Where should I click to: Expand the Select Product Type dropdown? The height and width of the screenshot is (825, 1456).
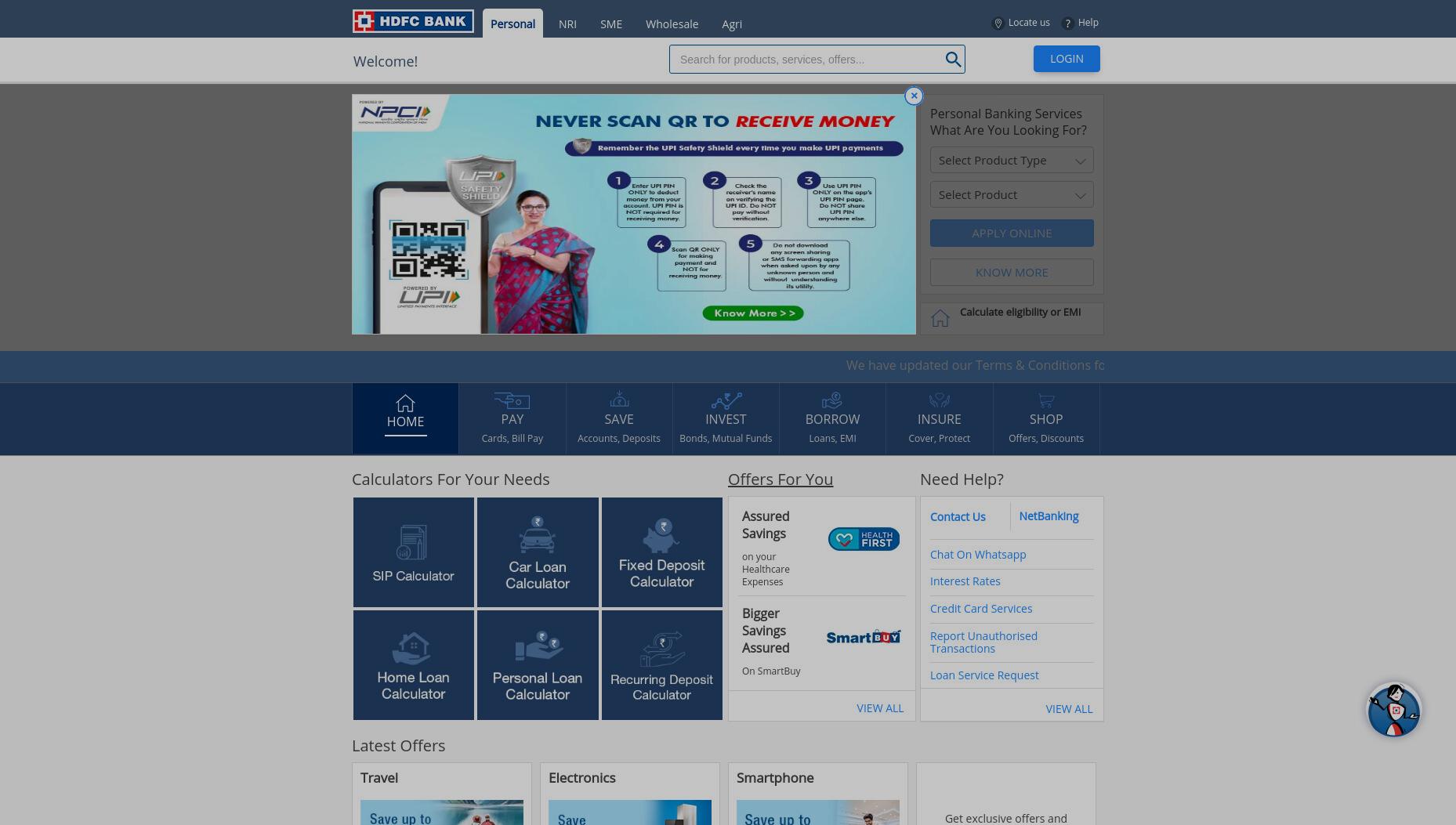1012,161
